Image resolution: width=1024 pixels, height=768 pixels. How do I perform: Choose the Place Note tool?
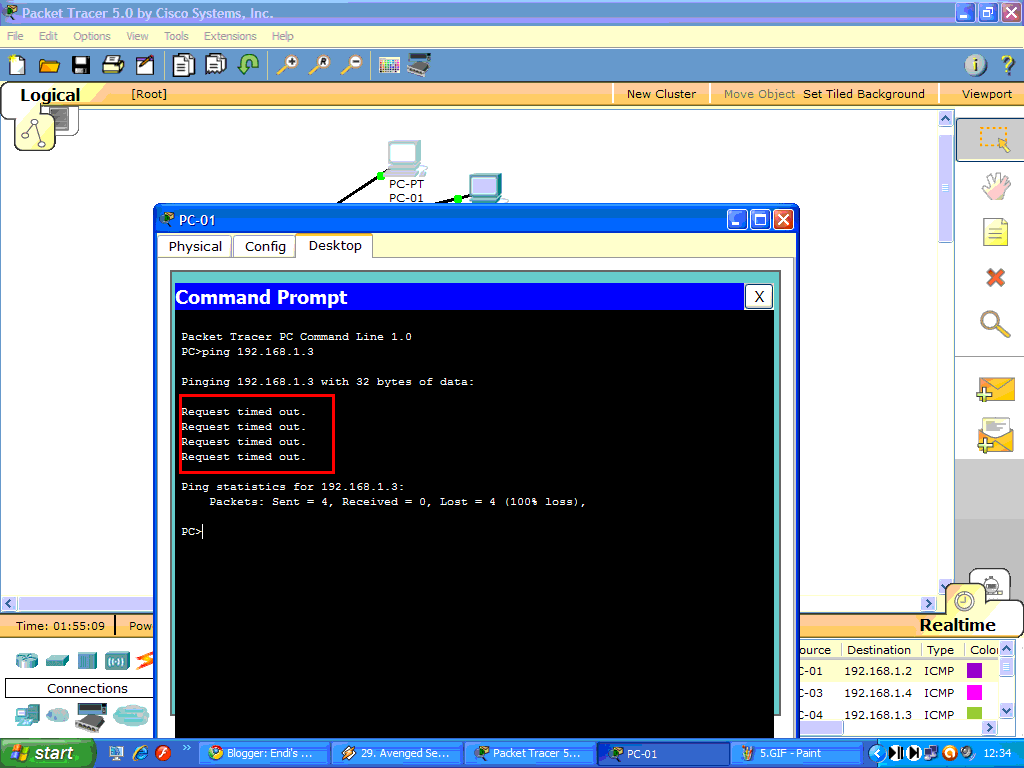(x=995, y=232)
